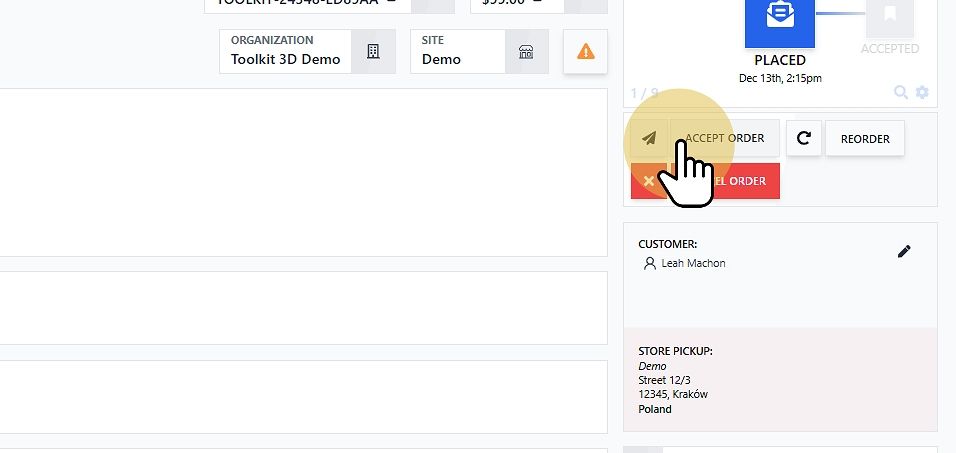Click the cancel order X icon
956x453 pixels.
tap(649, 181)
